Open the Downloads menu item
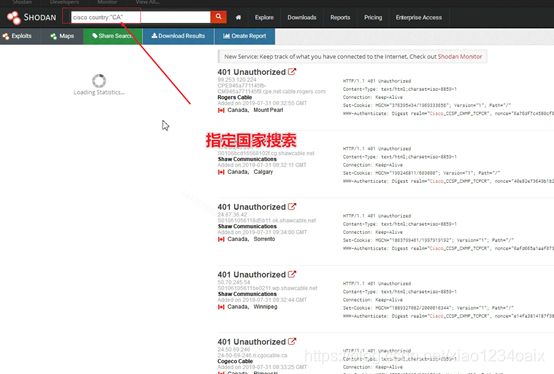This screenshot has height=374, width=554. pyautogui.click(x=302, y=17)
